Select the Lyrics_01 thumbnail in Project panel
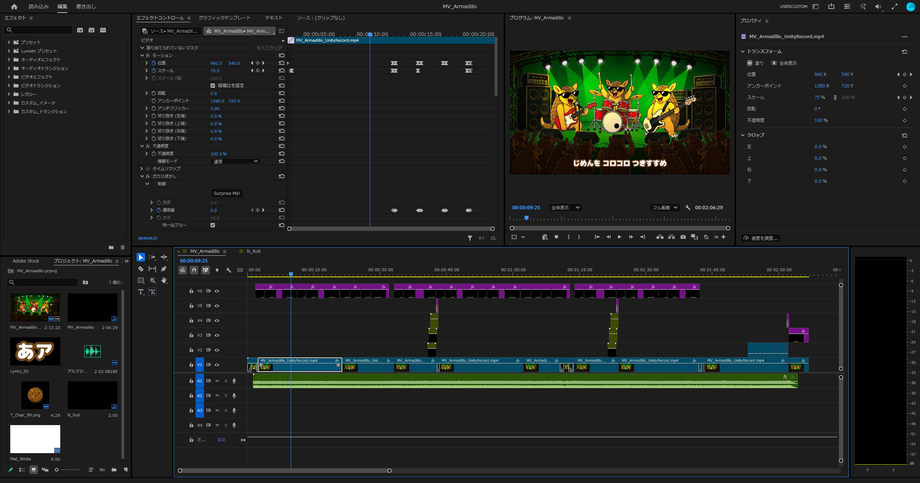The height and width of the screenshot is (483, 920). pyautogui.click(x=35, y=352)
